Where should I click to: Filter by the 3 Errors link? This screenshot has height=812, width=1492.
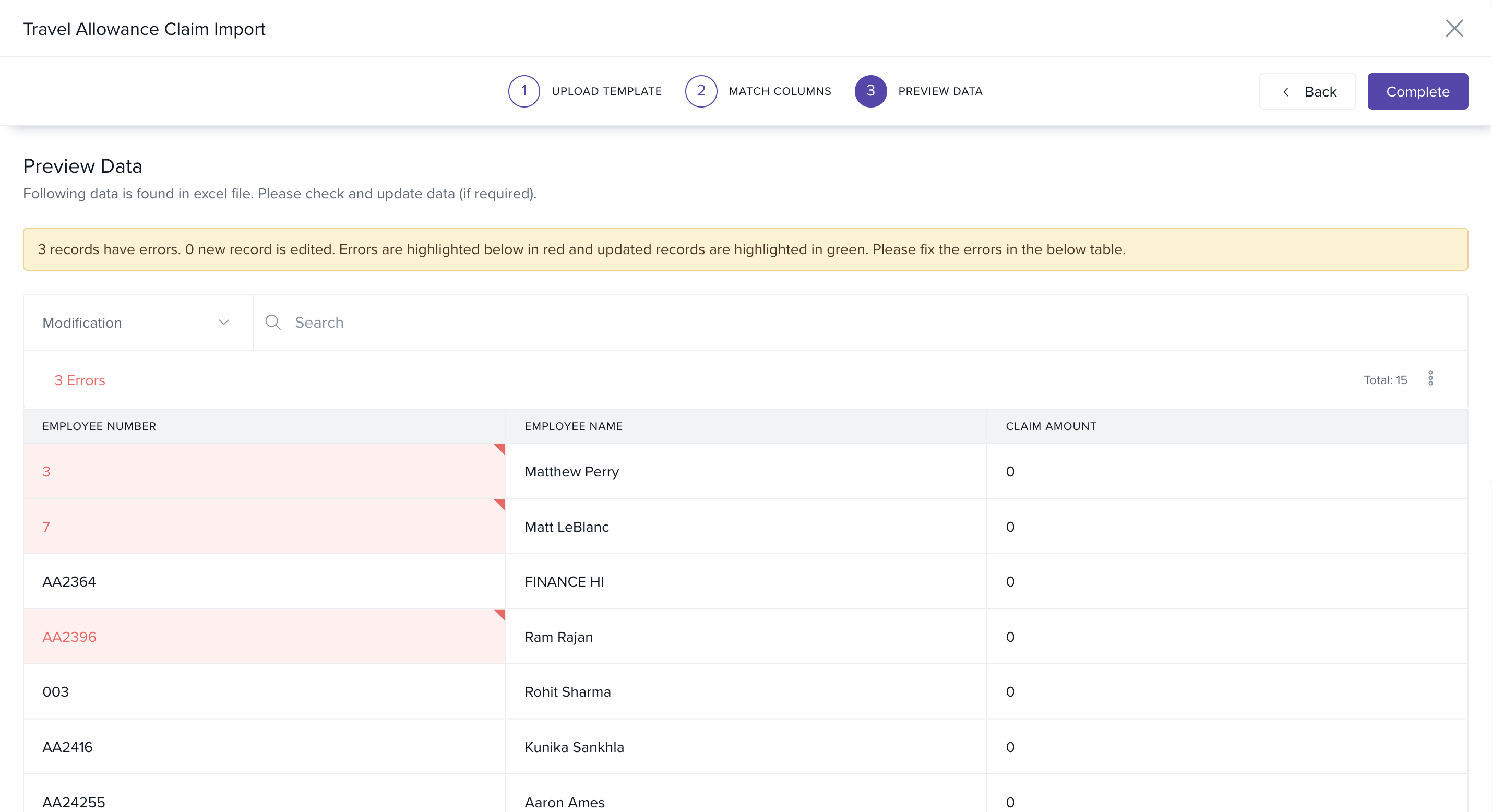80,380
